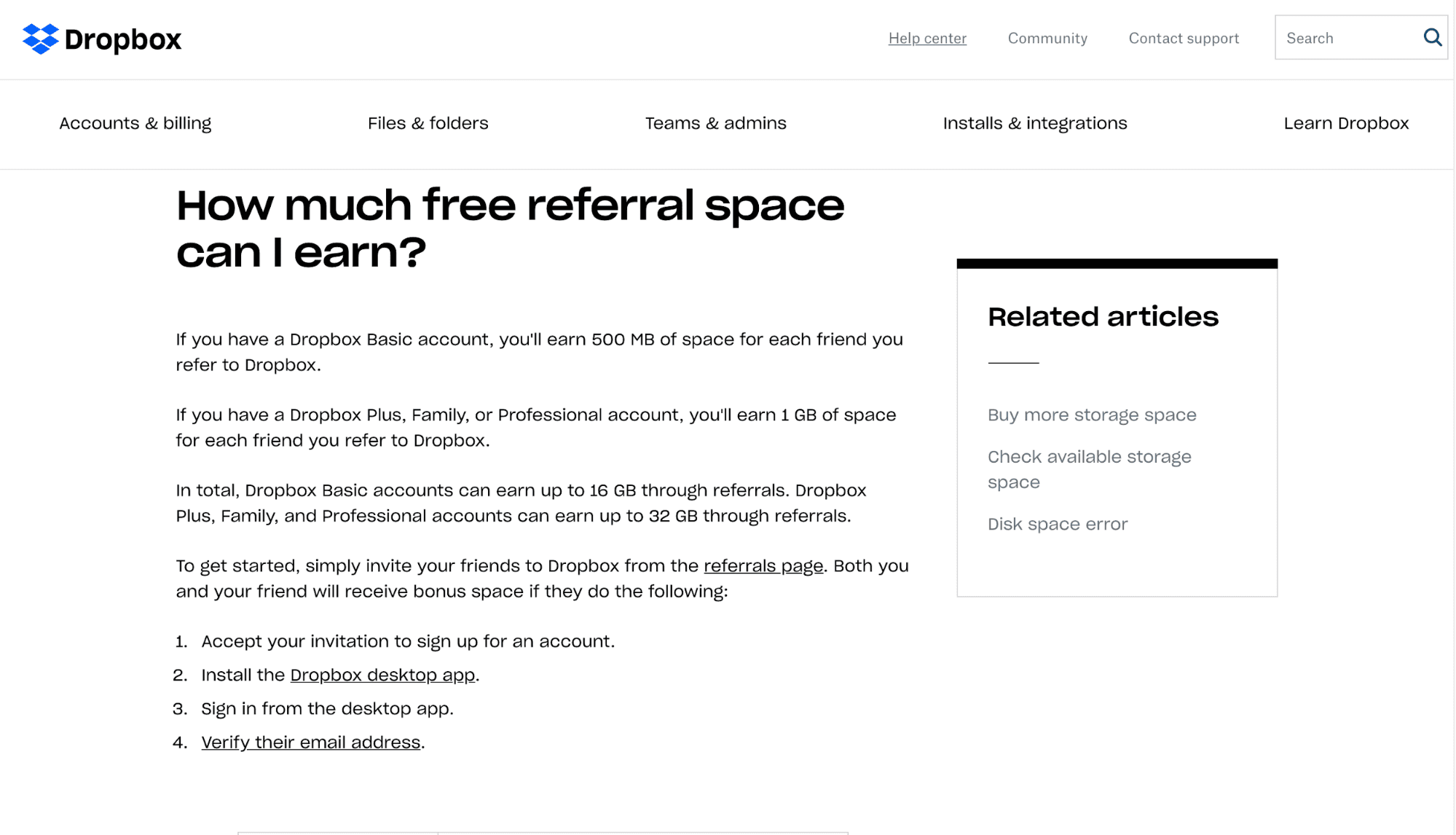
Task: Follow the Dropbox desktop app link
Action: (x=382, y=675)
